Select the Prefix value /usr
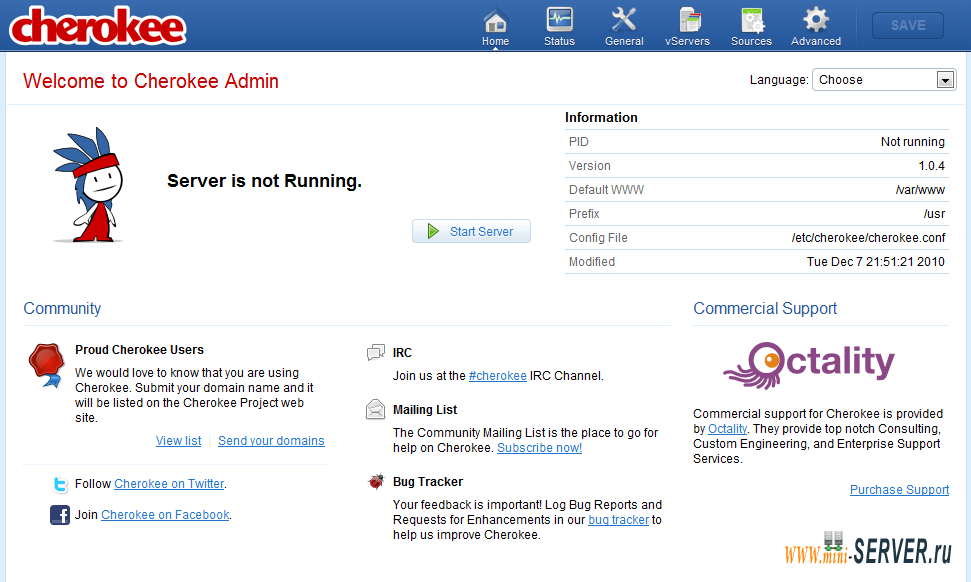This screenshot has width=971, height=582. tap(934, 214)
